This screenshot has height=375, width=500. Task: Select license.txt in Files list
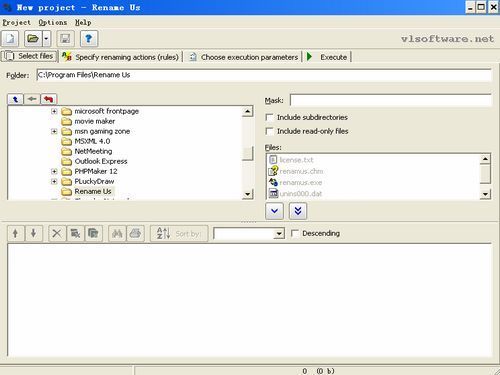296,160
